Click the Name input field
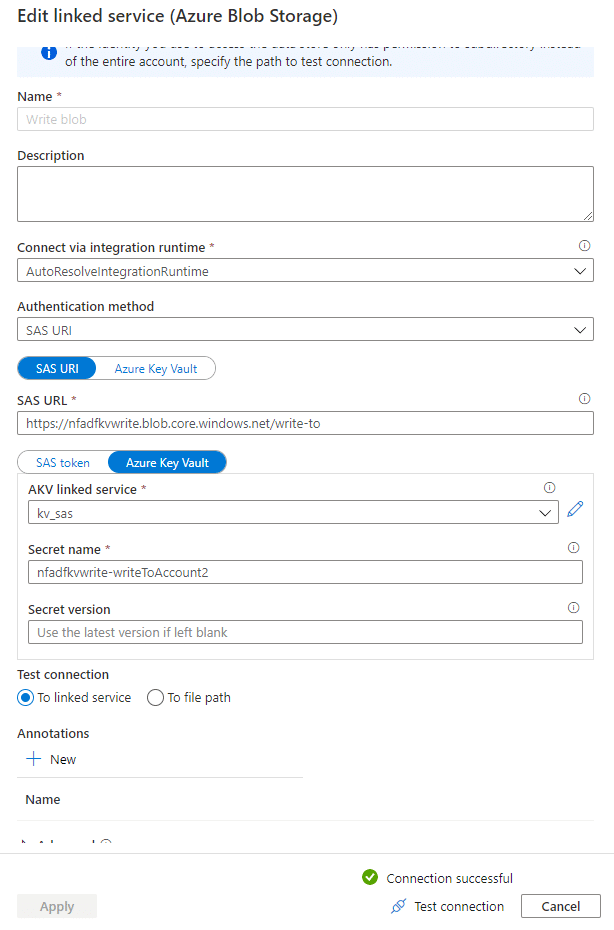614x930 pixels. pyautogui.click(x=305, y=119)
